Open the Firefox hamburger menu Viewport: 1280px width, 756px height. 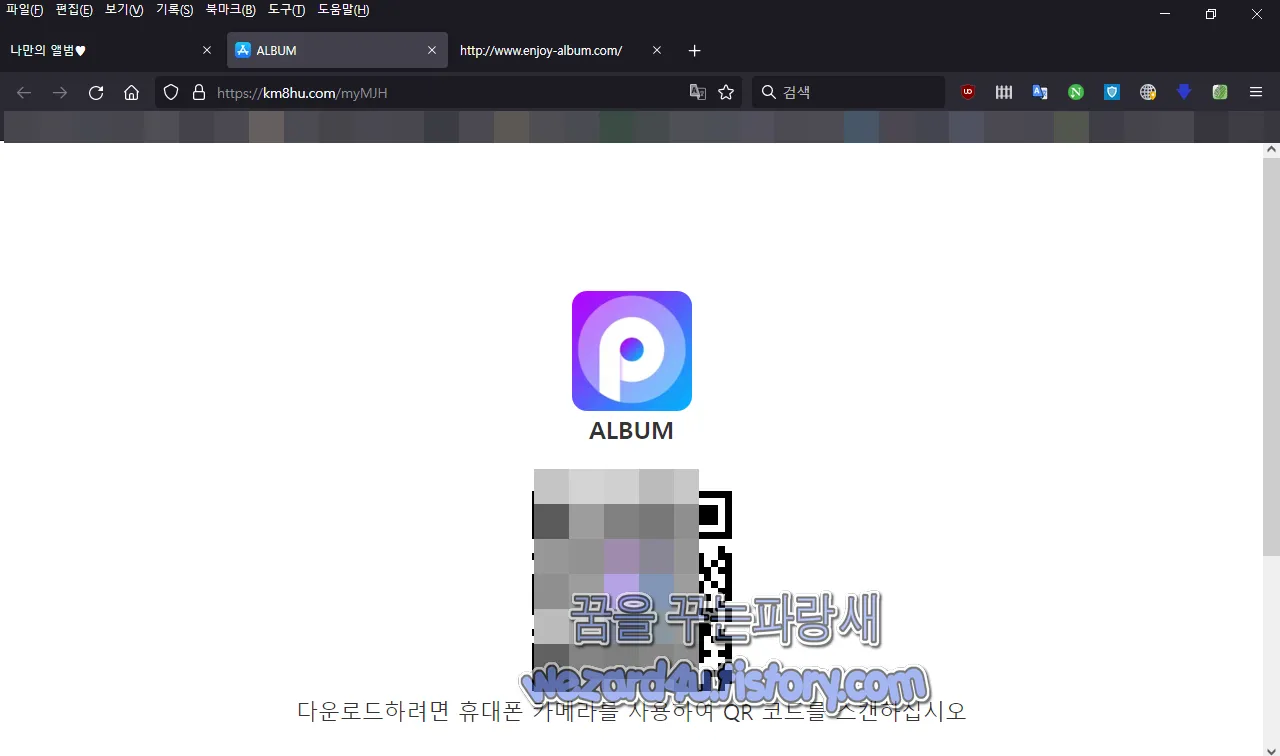point(1256,92)
